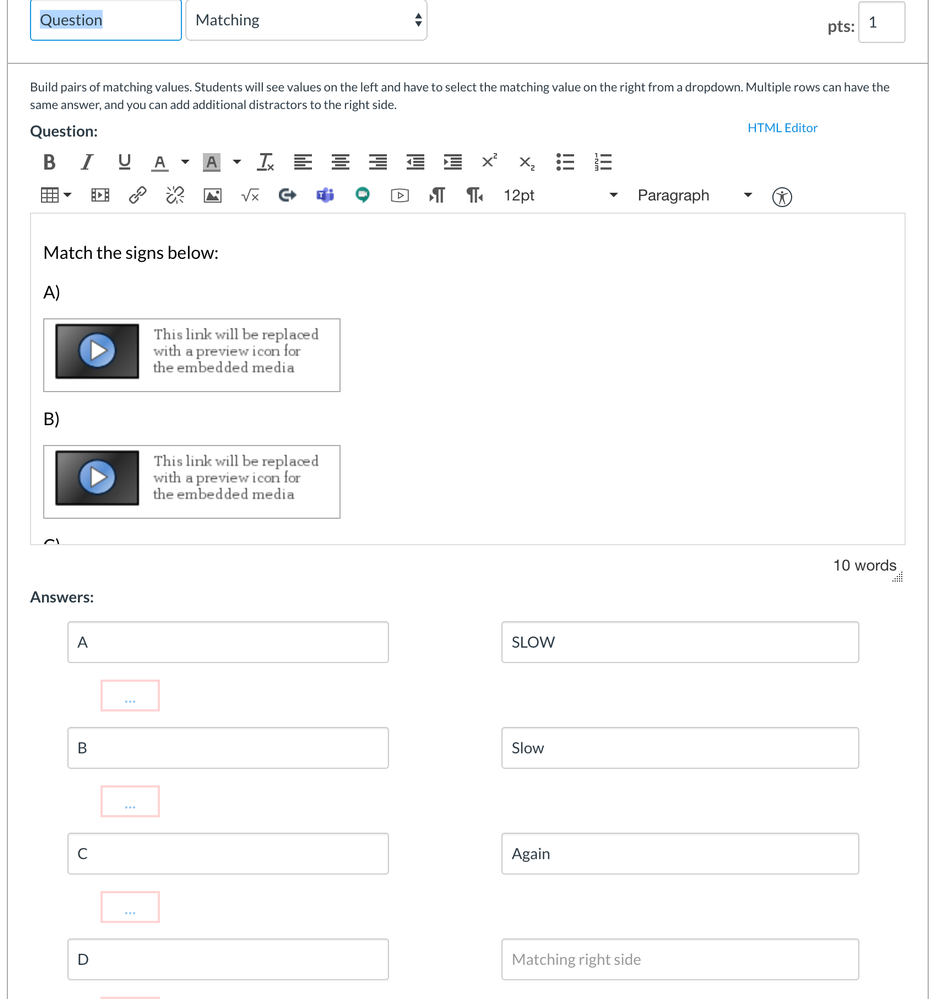Click the insert link icon
This screenshot has height=999, width=940.
(x=138, y=196)
